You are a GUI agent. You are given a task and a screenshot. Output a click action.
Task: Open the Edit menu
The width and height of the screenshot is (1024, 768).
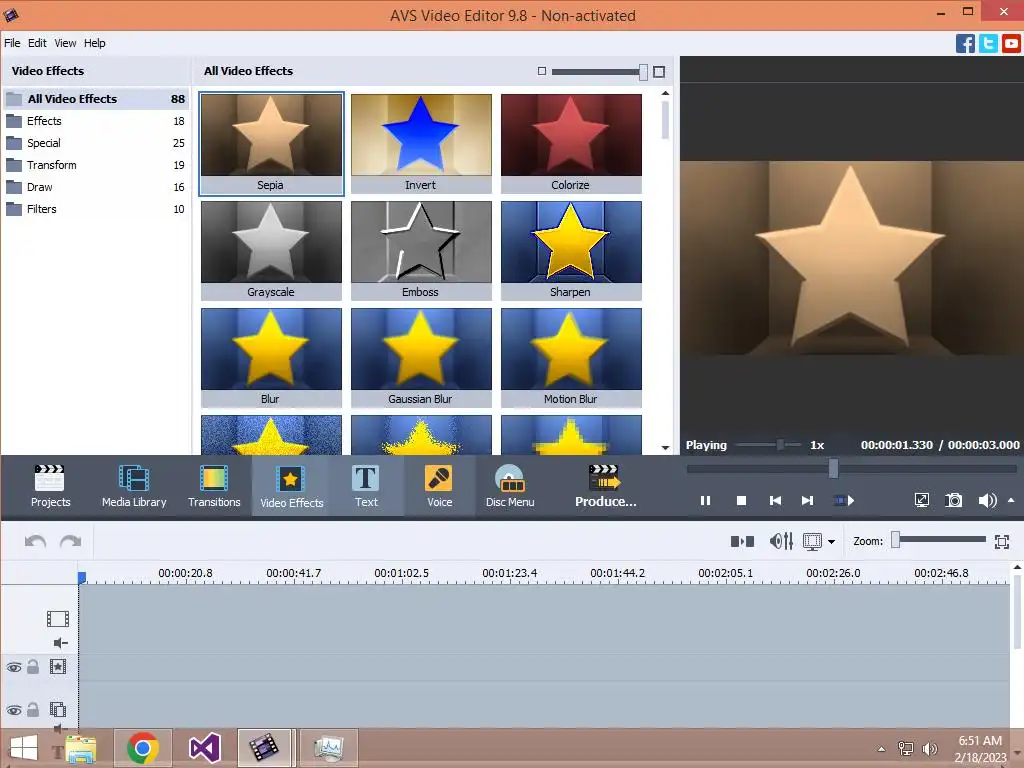37,43
